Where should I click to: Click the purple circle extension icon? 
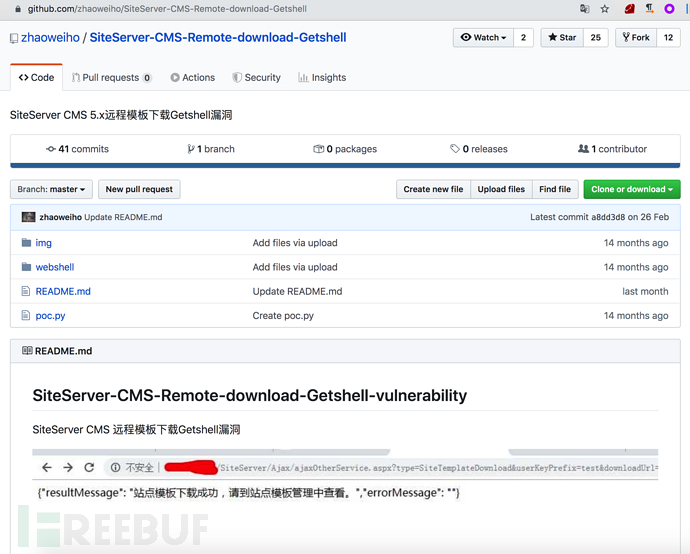669,9
